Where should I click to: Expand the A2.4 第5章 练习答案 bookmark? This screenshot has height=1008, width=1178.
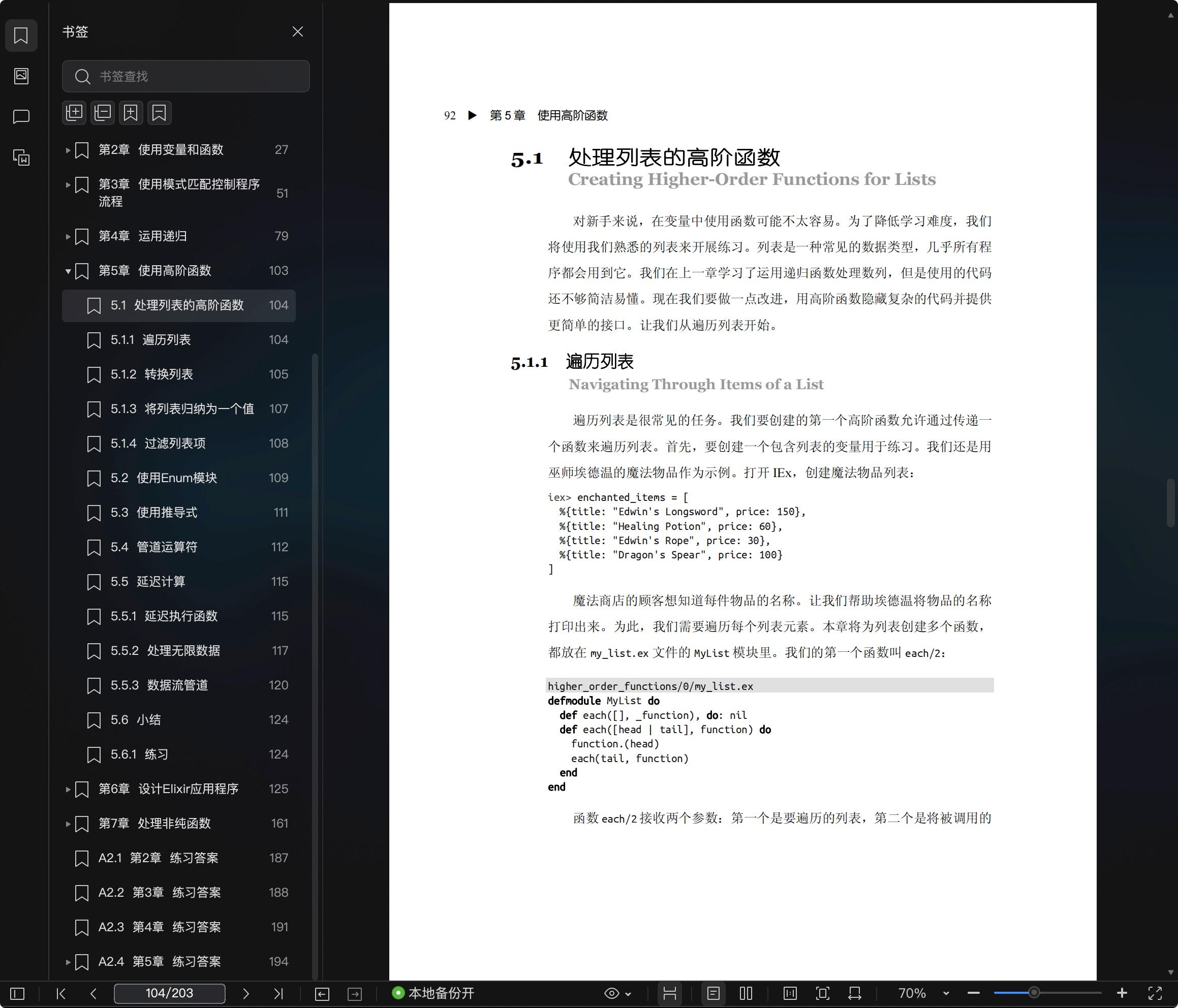click(x=68, y=962)
